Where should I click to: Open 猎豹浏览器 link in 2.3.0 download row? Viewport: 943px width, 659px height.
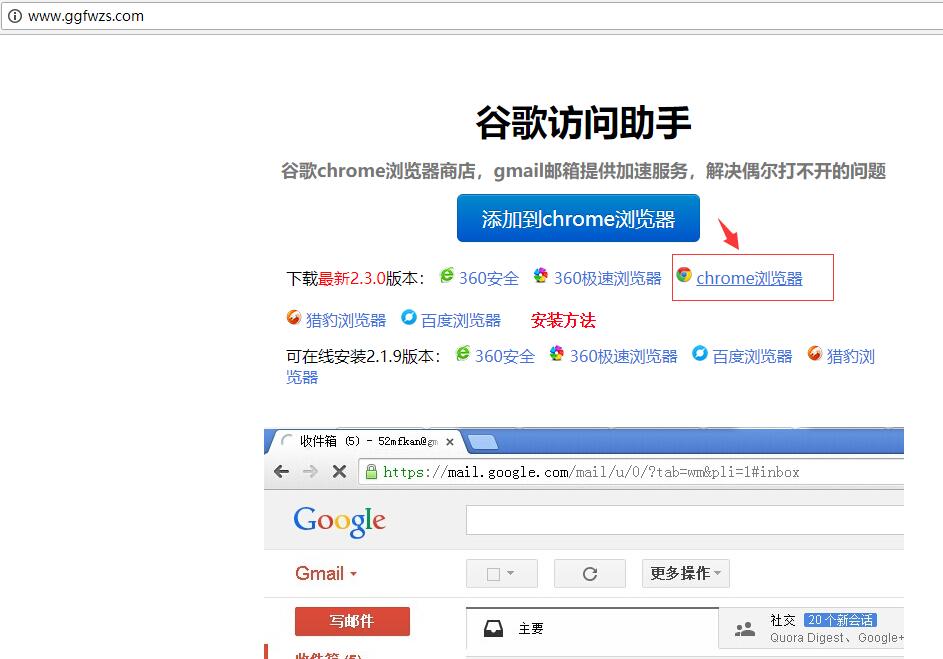pos(346,320)
